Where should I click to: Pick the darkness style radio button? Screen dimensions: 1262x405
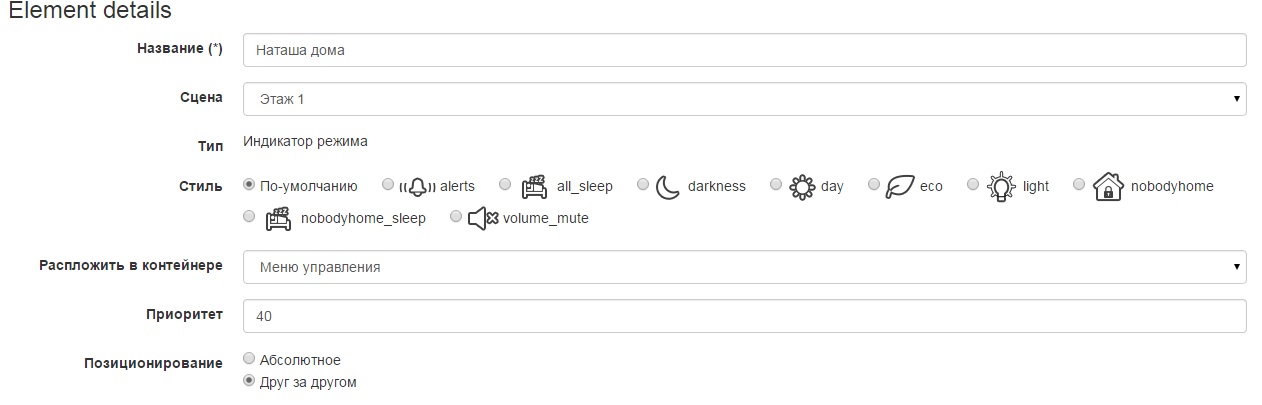tap(643, 185)
